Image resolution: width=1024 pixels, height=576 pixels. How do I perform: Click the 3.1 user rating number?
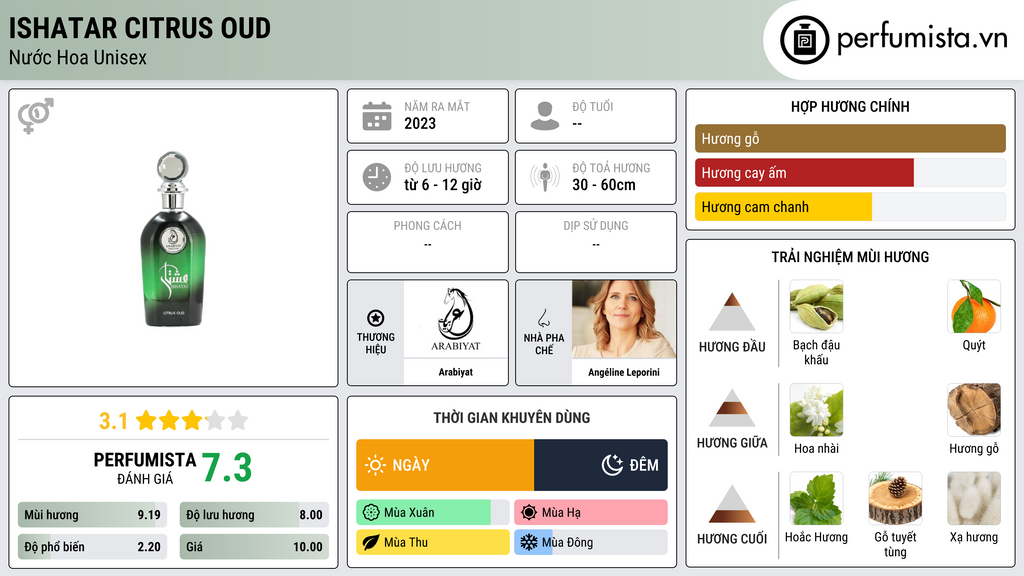113,421
